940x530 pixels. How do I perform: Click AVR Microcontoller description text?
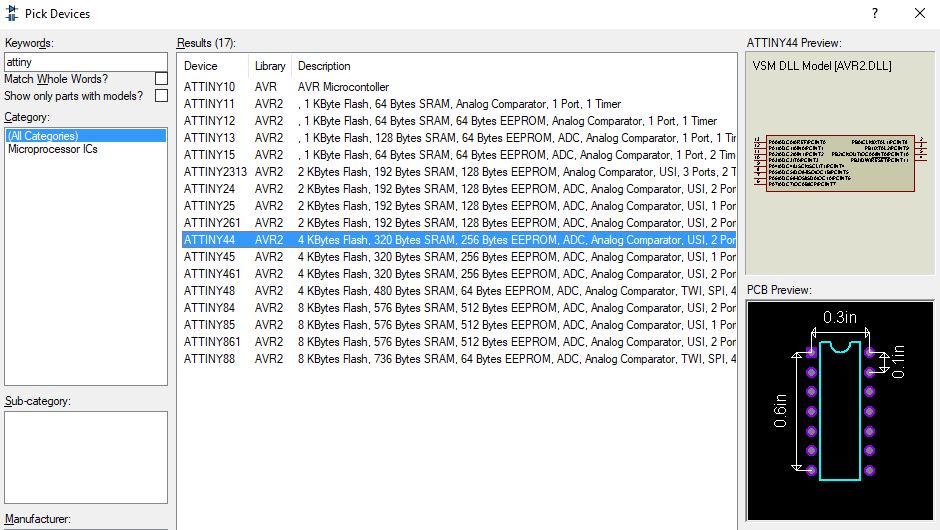(x=344, y=87)
